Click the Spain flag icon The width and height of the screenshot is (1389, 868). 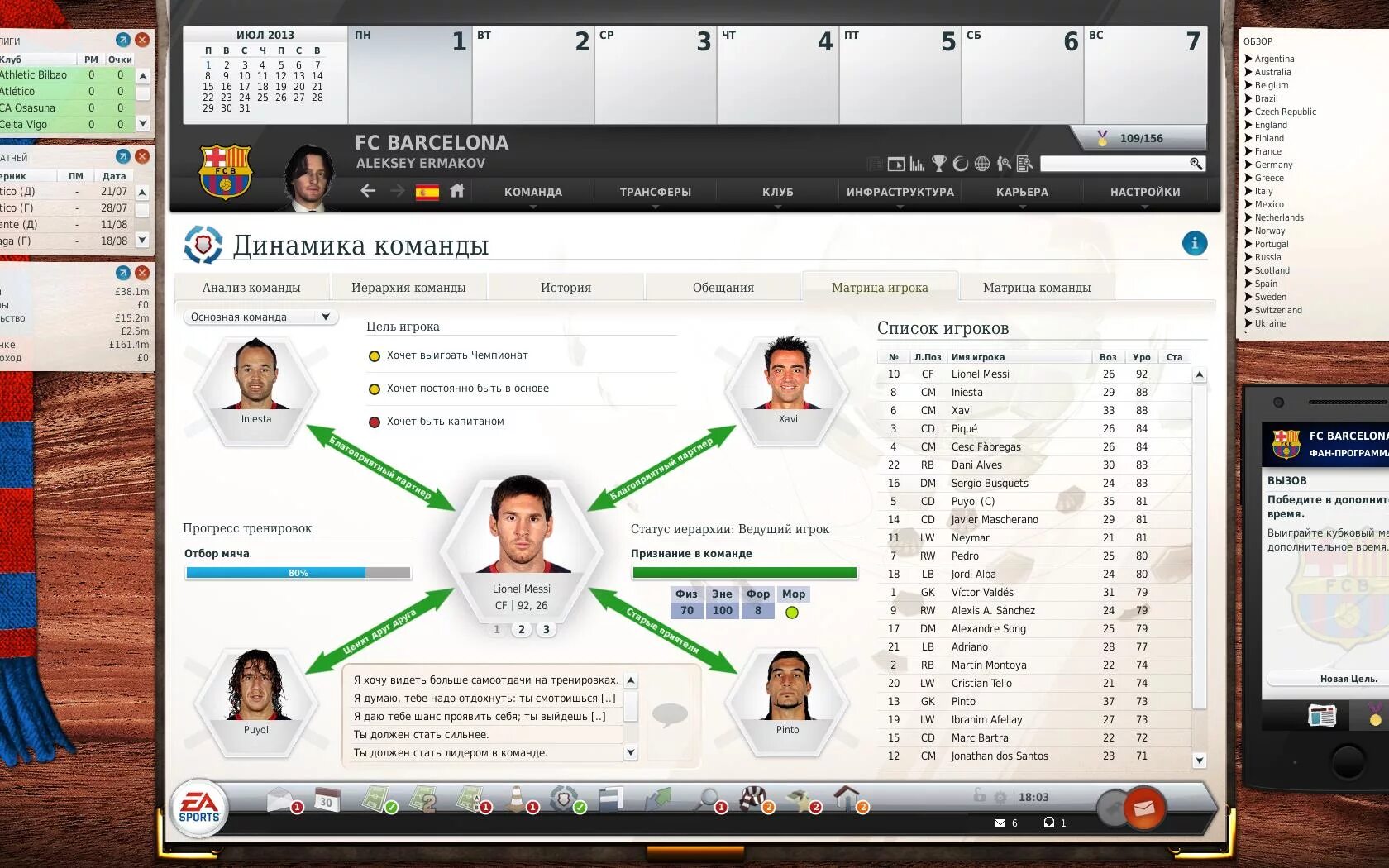click(427, 192)
